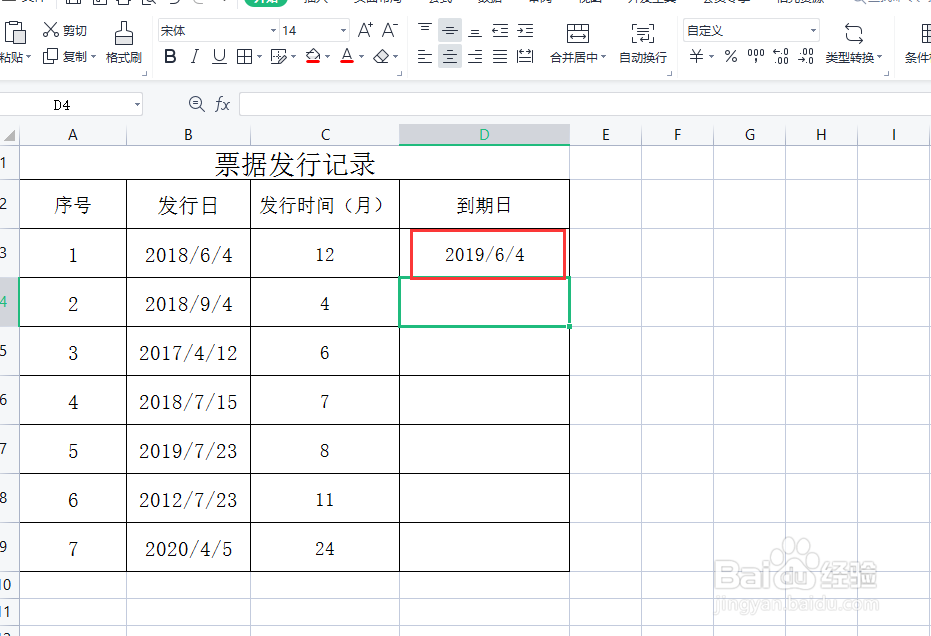Screen dimensions: 931x636
Task: Open the font color dropdown arrow
Action: tap(361, 57)
